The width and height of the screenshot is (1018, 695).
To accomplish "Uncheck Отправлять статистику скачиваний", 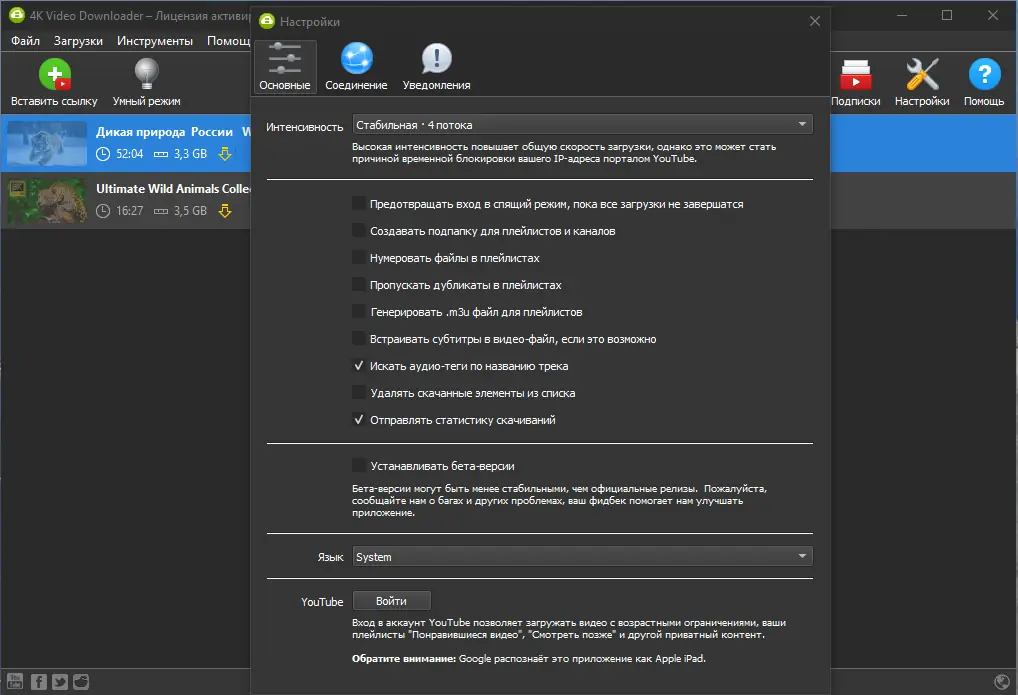I will (x=358, y=420).
